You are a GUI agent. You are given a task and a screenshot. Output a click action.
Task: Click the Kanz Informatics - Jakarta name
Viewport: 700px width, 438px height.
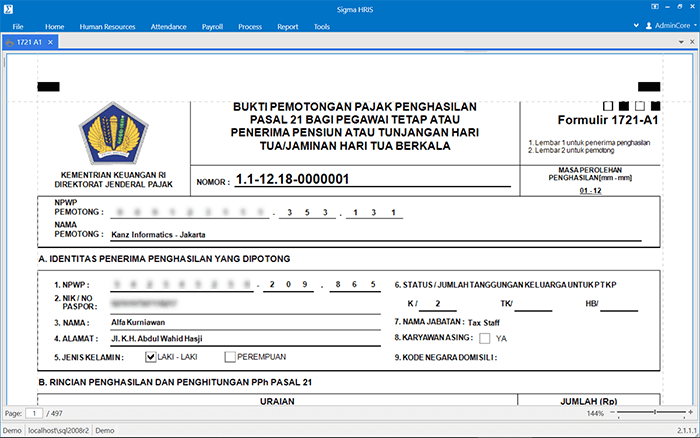click(x=158, y=234)
